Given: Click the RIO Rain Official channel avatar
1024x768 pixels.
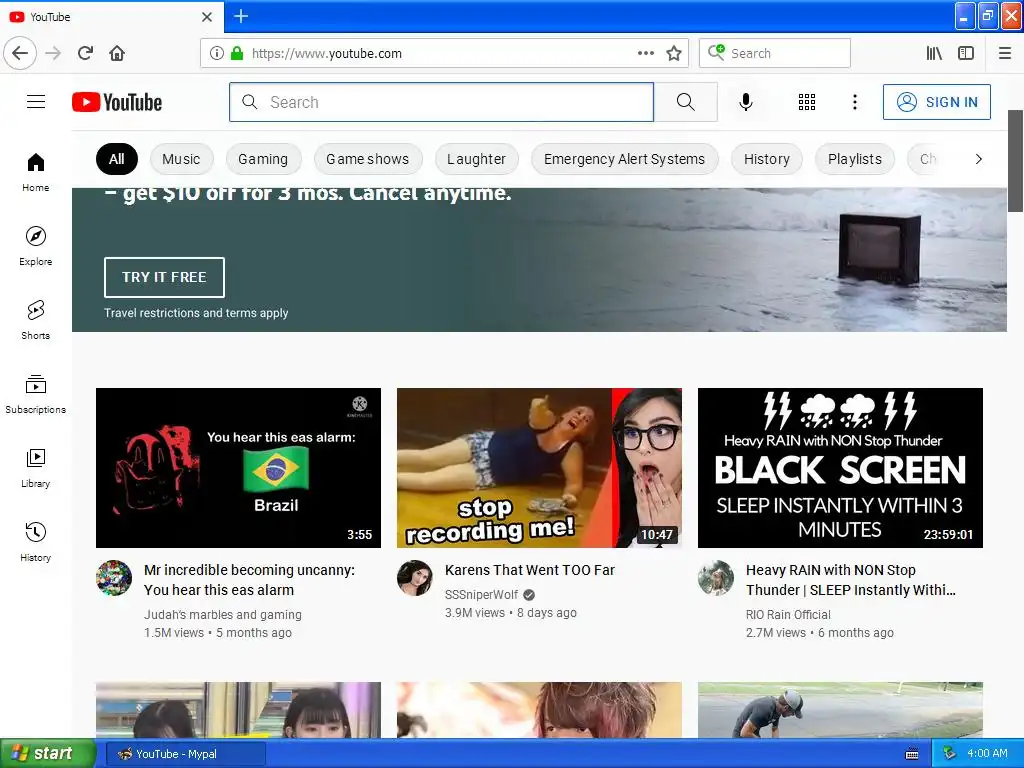Looking at the screenshot, I should [716, 578].
